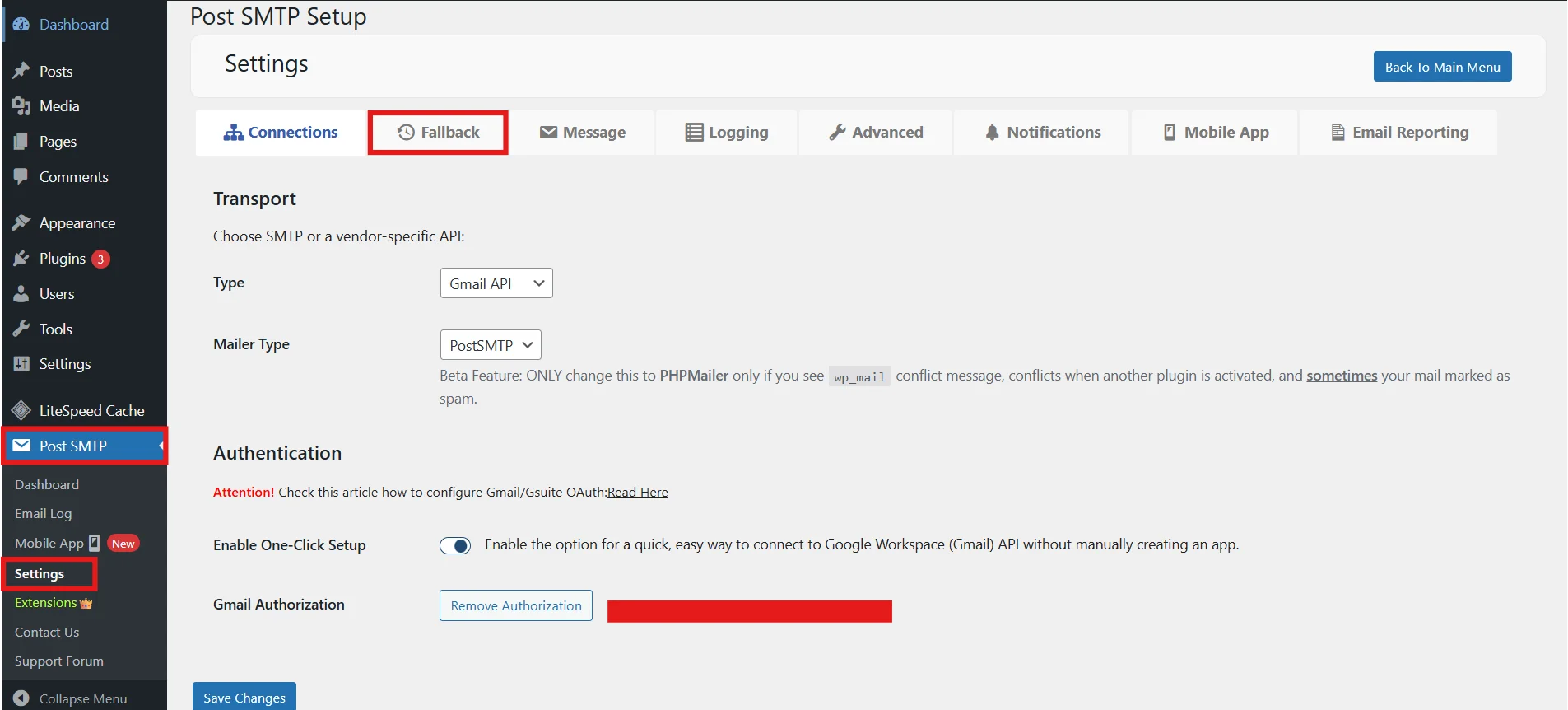Click the Comments bubble icon
1568x710 pixels.
21,176
